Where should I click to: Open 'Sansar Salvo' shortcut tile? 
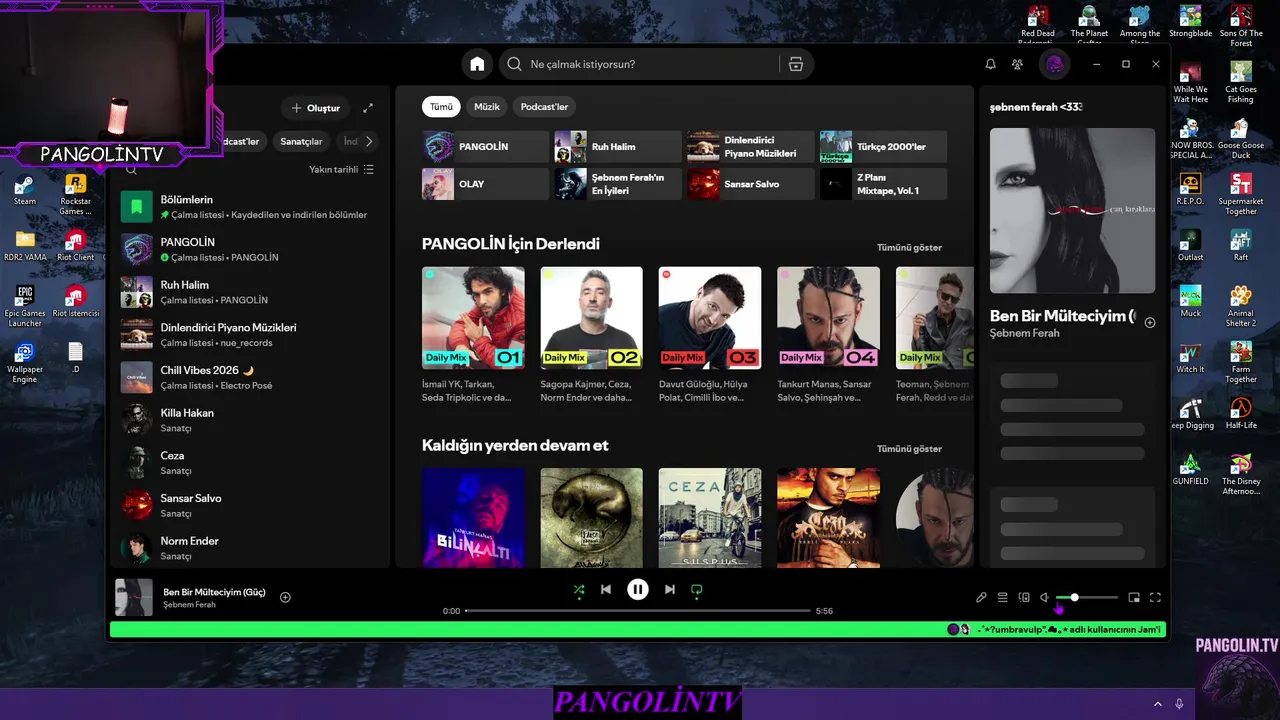750,184
